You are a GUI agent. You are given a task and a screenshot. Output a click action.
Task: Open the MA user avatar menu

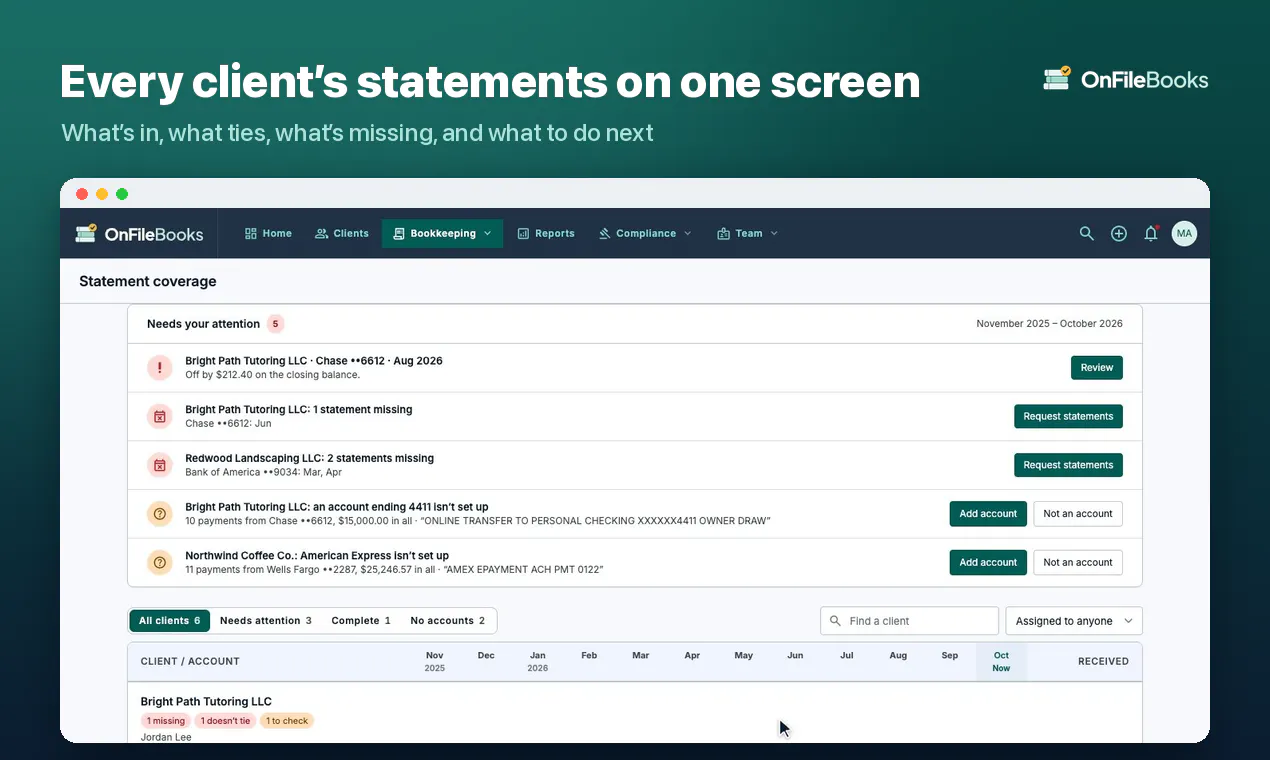[x=1184, y=233]
